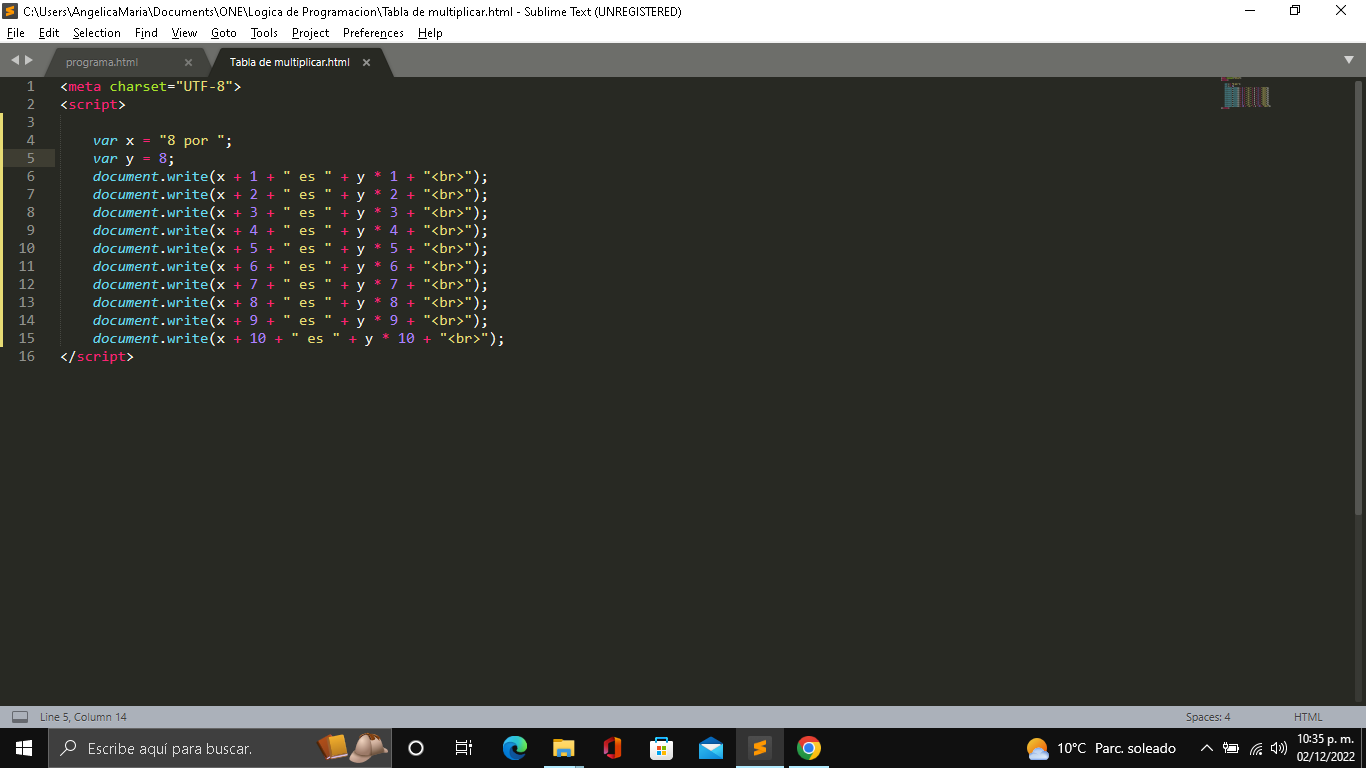Open the HTML syntax selector
The width and height of the screenshot is (1366, 768).
click(1308, 717)
